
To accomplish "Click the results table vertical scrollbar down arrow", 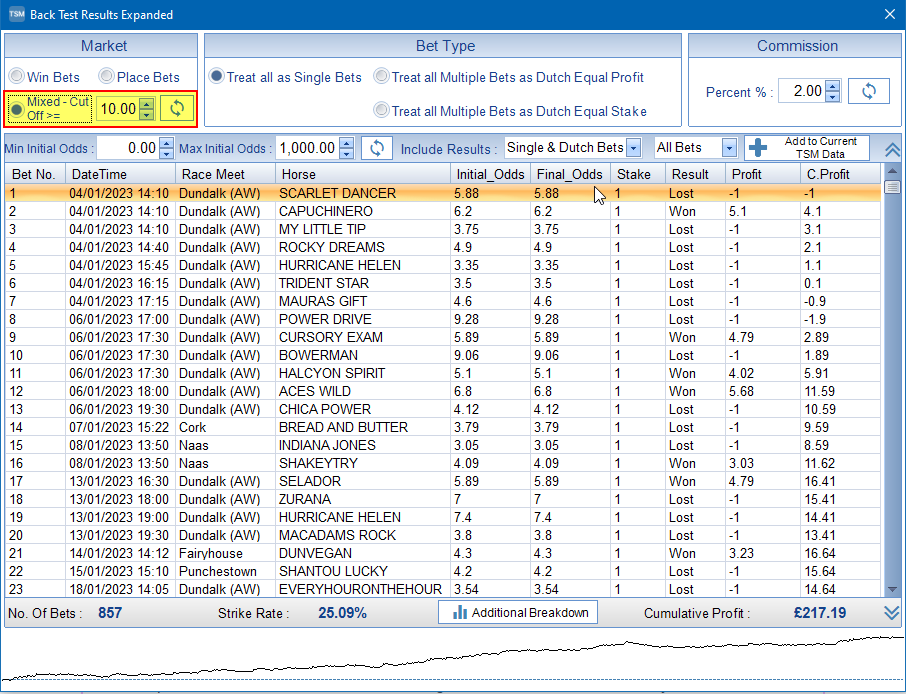I will [x=892, y=590].
